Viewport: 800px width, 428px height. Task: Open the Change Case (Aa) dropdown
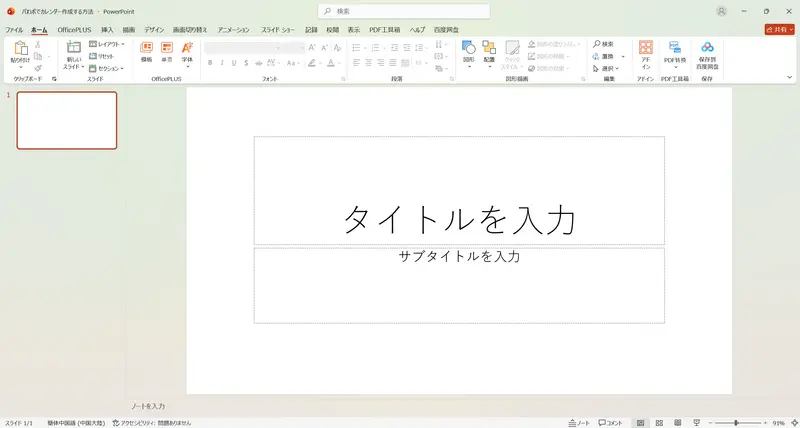293,63
